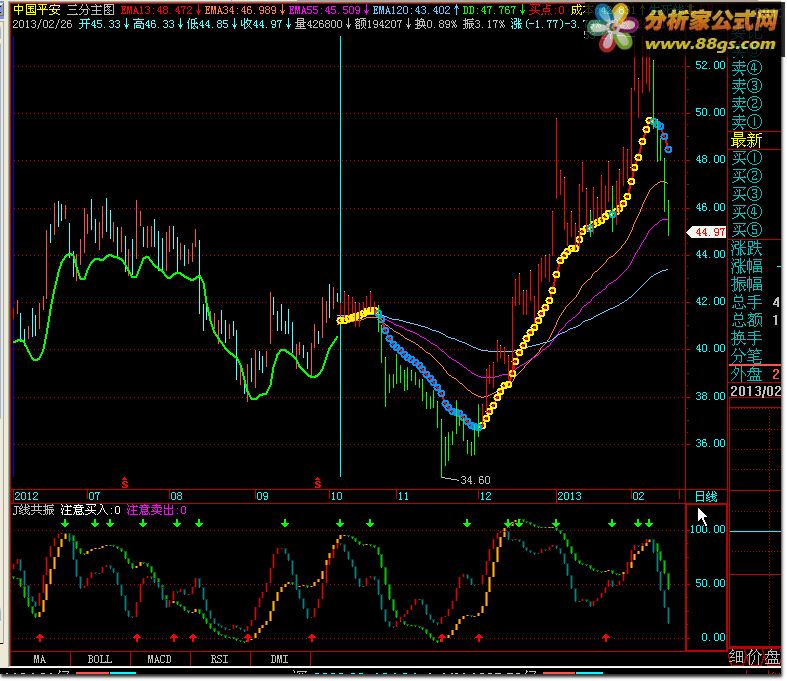Viewport: 787px width, 681px height.
Task: Click the 2013/02/26 date in header
Action: pos(43,24)
